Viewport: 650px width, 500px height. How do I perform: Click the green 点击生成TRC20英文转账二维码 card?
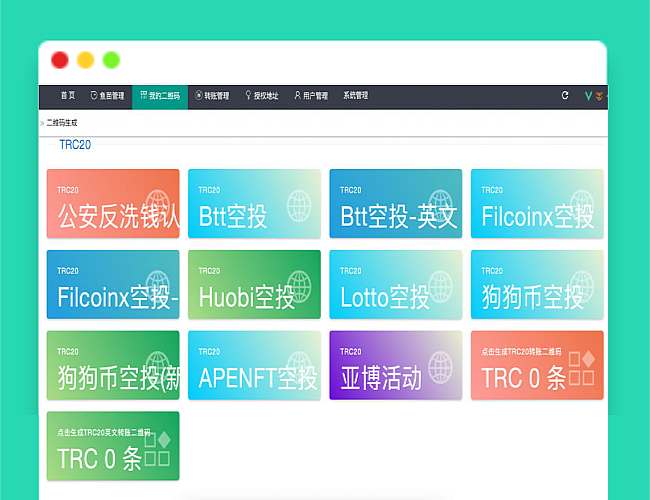click(113, 446)
